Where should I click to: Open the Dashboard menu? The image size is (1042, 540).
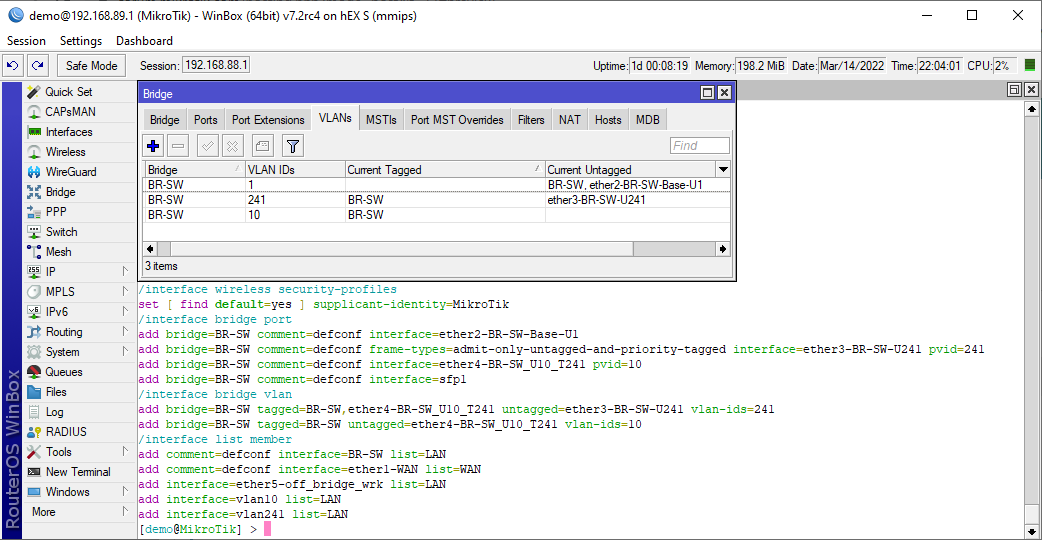pyautogui.click(x=144, y=41)
